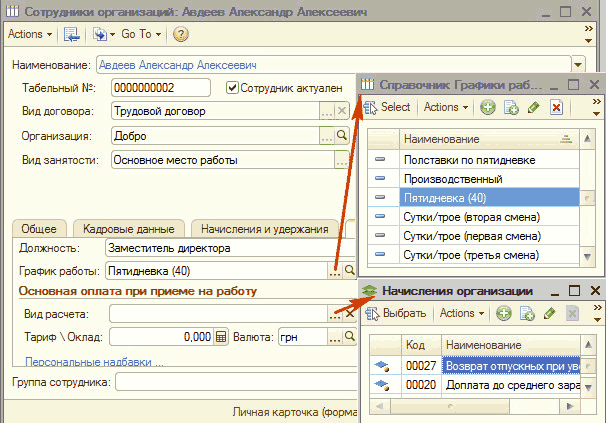Expand employee window toolbar overflow chevron

[589, 29]
